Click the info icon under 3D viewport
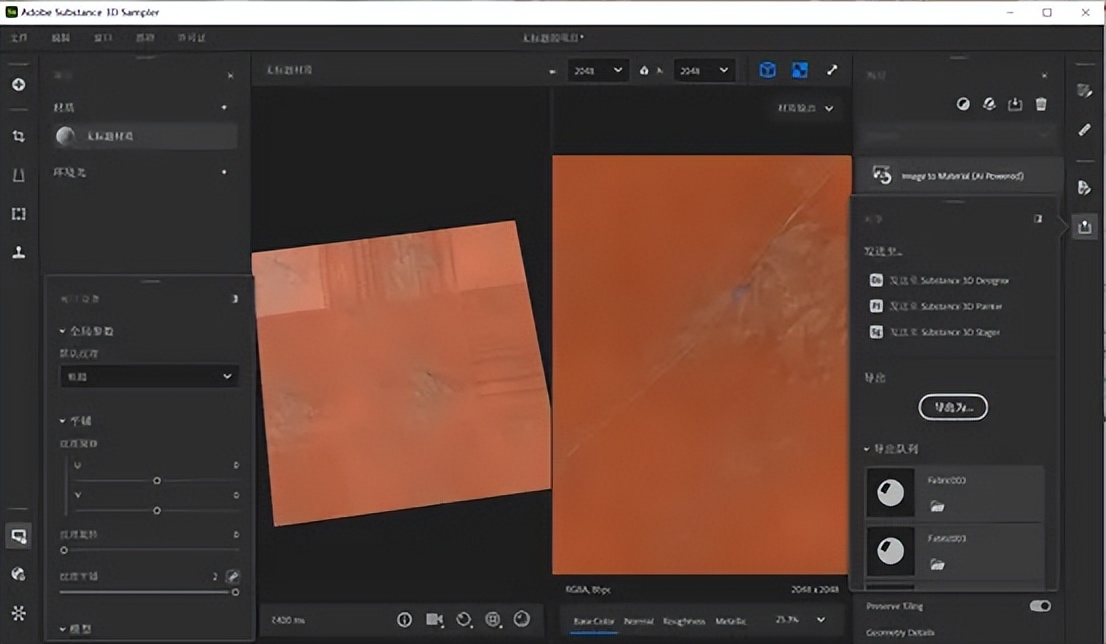Screen dimensions: 1106x644 (x=404, y=620)
